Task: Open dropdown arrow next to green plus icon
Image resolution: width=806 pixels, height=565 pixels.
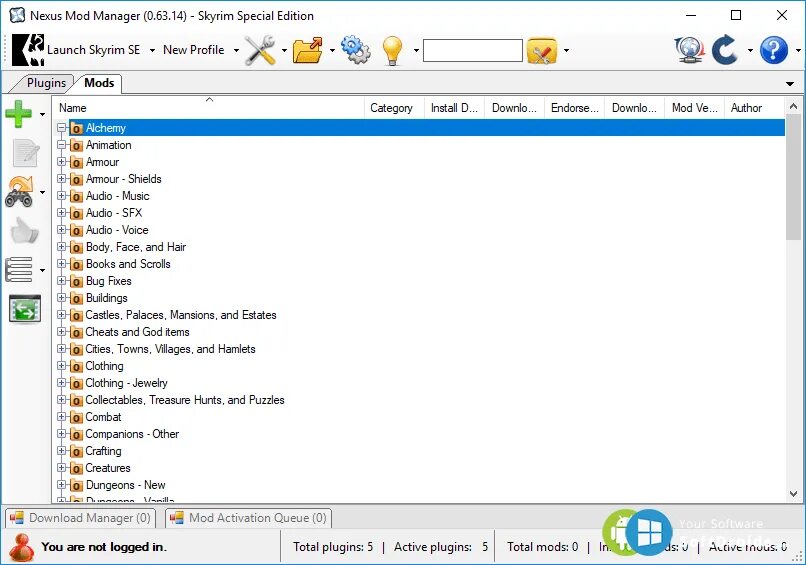Action: 42,114
